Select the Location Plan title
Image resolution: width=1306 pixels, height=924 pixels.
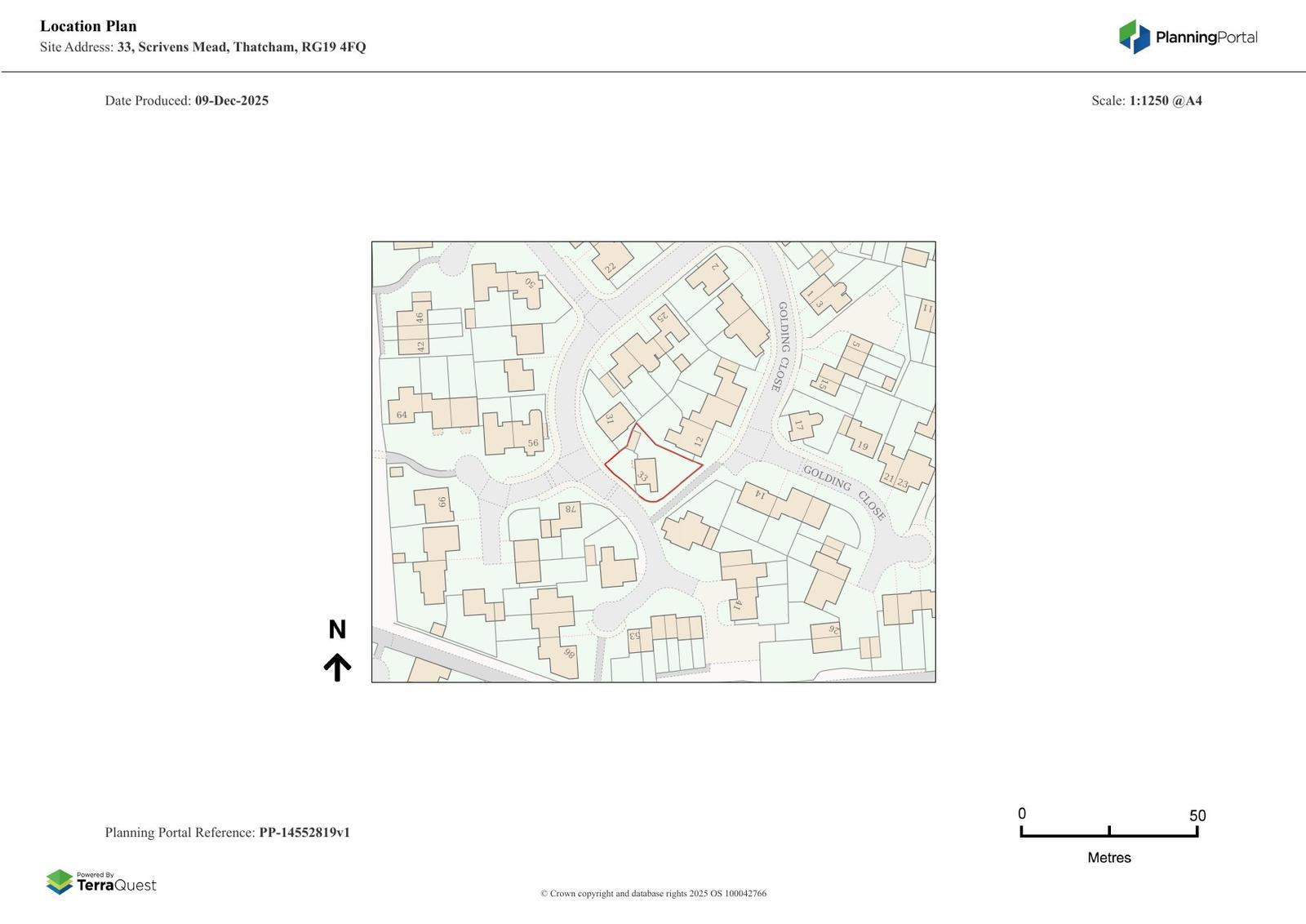[x=88, y=26]
